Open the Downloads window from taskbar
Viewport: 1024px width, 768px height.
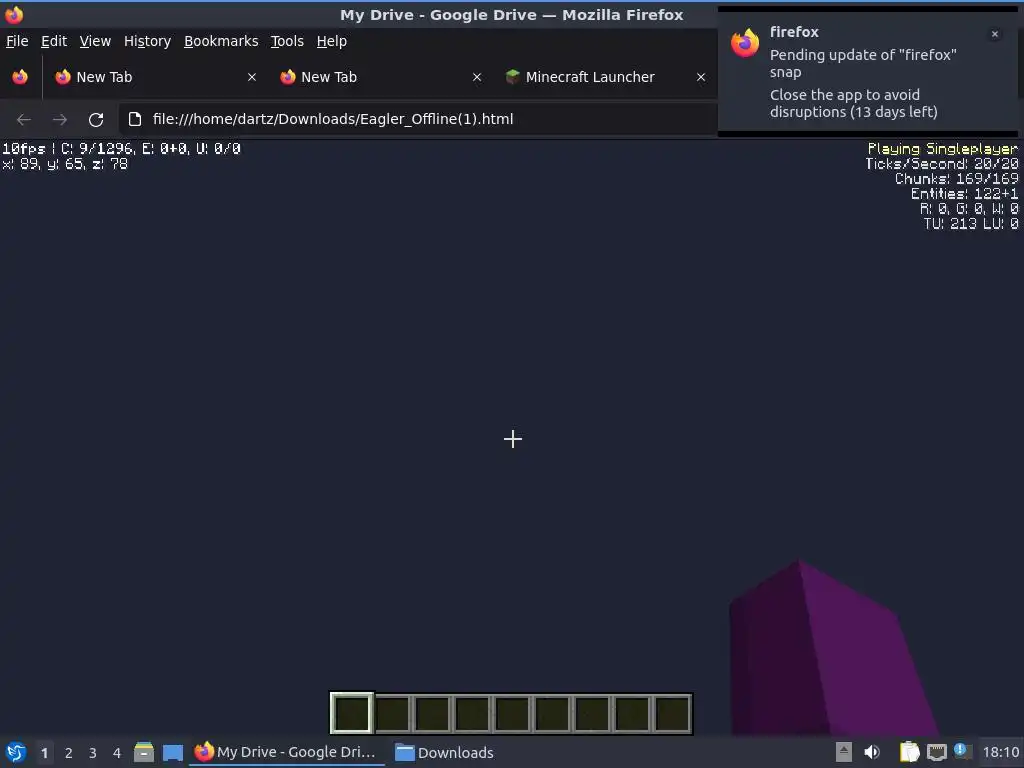pyautogui.click(x=445, y=752)
